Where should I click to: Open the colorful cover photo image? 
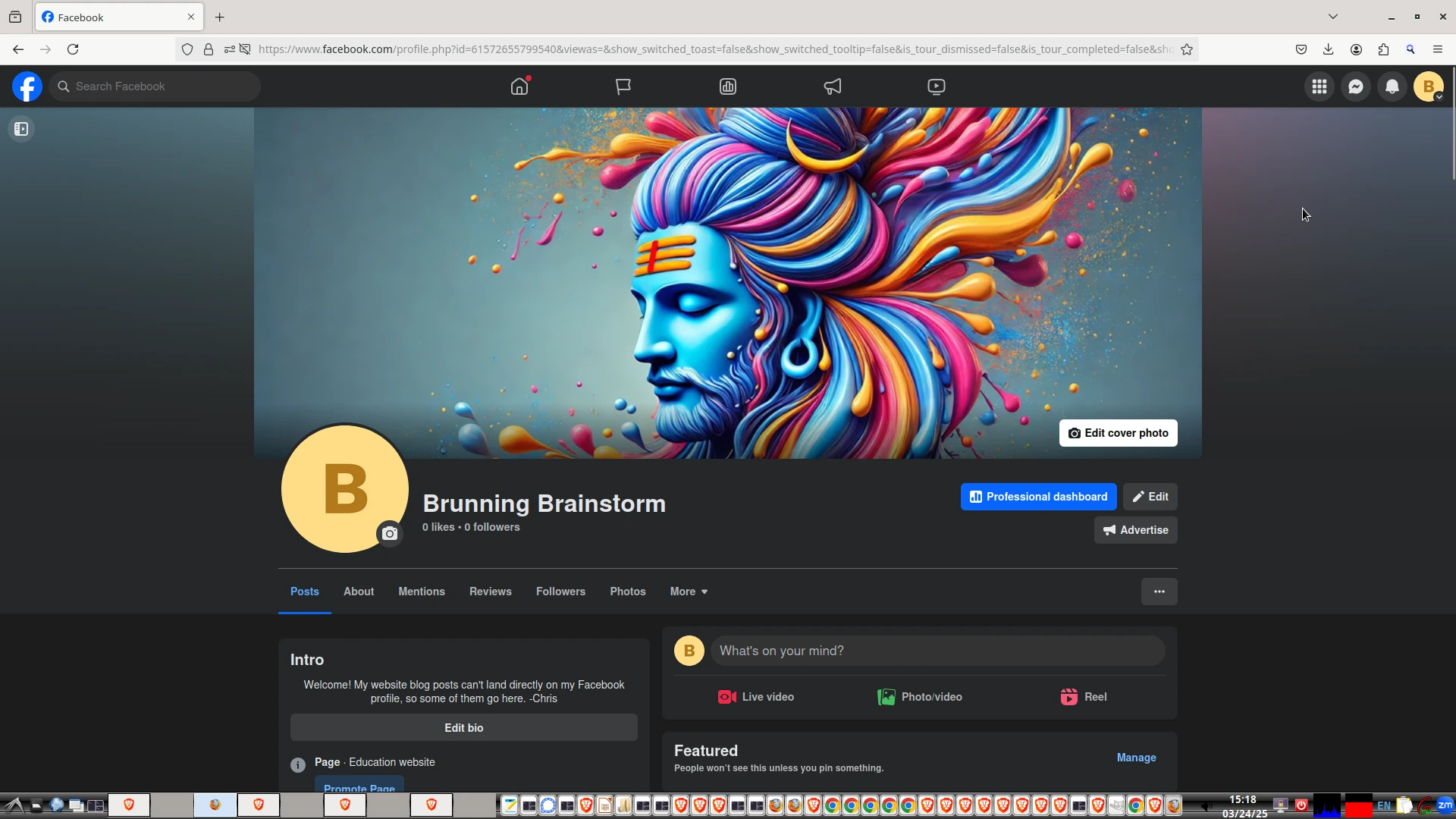click(x=728, y=283)
